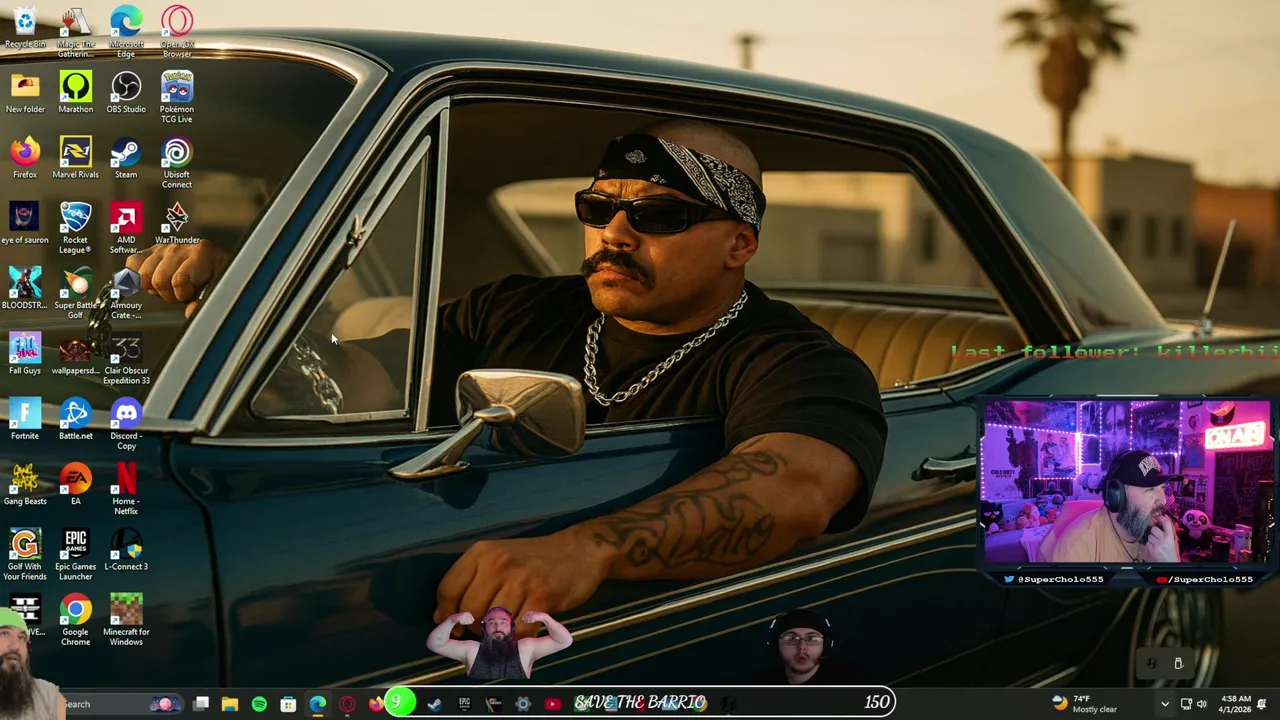
Task: Launch Marvel Rivals desktop shortcut
Action: point(75,157)
